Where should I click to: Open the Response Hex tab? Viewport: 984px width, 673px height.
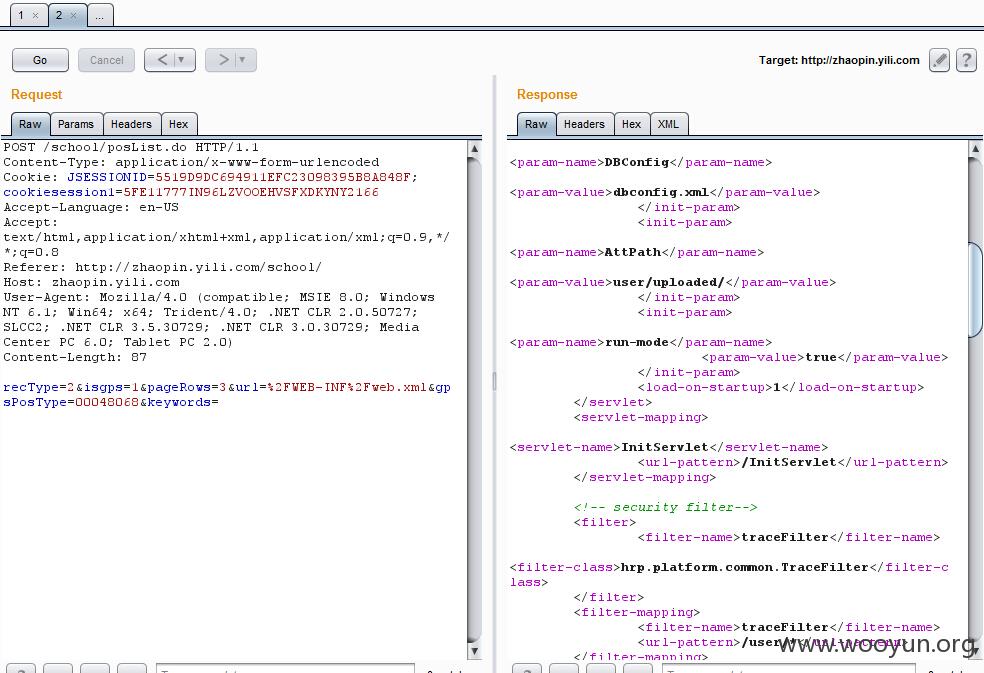click(631, 124)
